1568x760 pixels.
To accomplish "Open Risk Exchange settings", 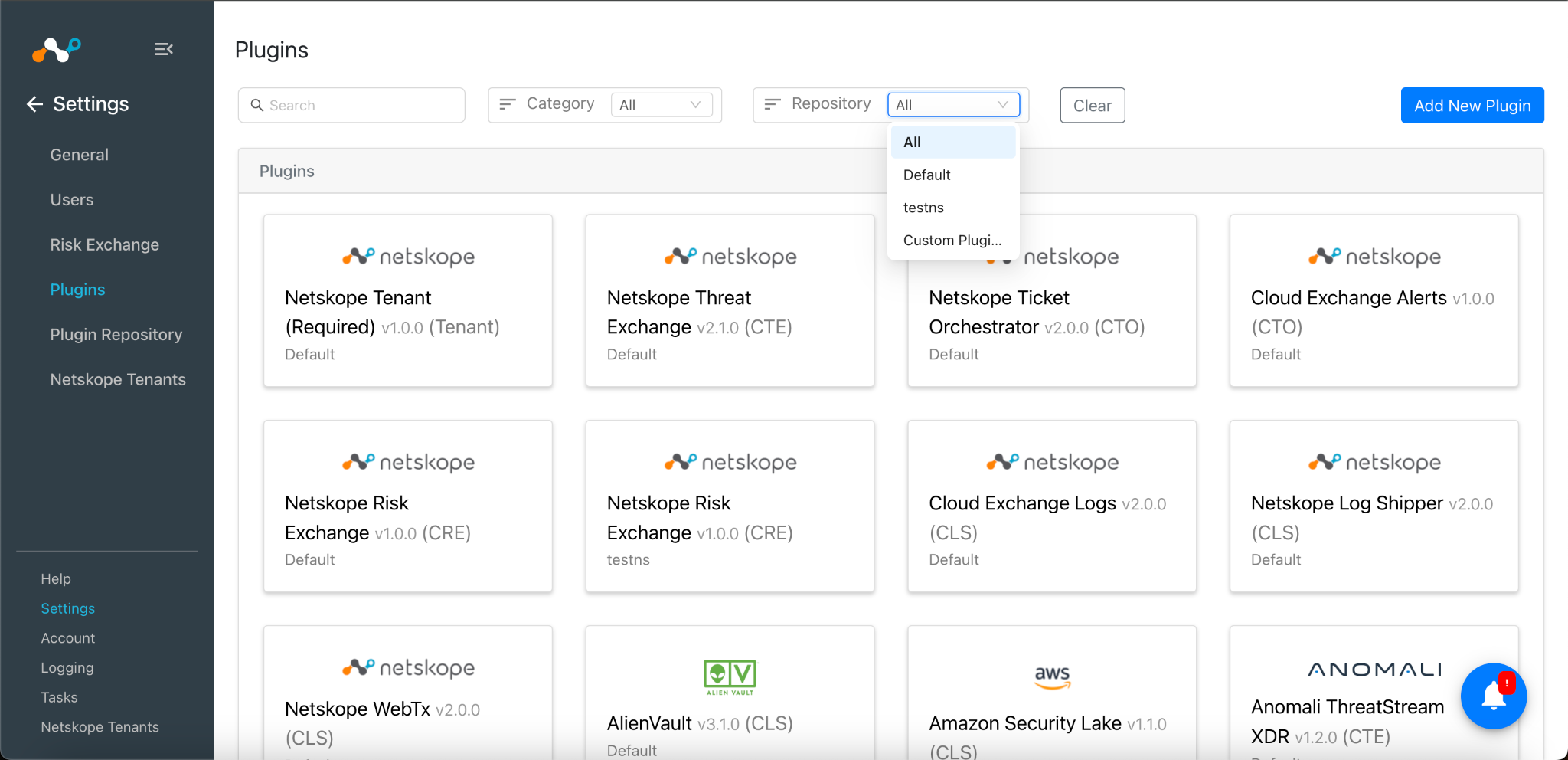I will tap(105, 245).
